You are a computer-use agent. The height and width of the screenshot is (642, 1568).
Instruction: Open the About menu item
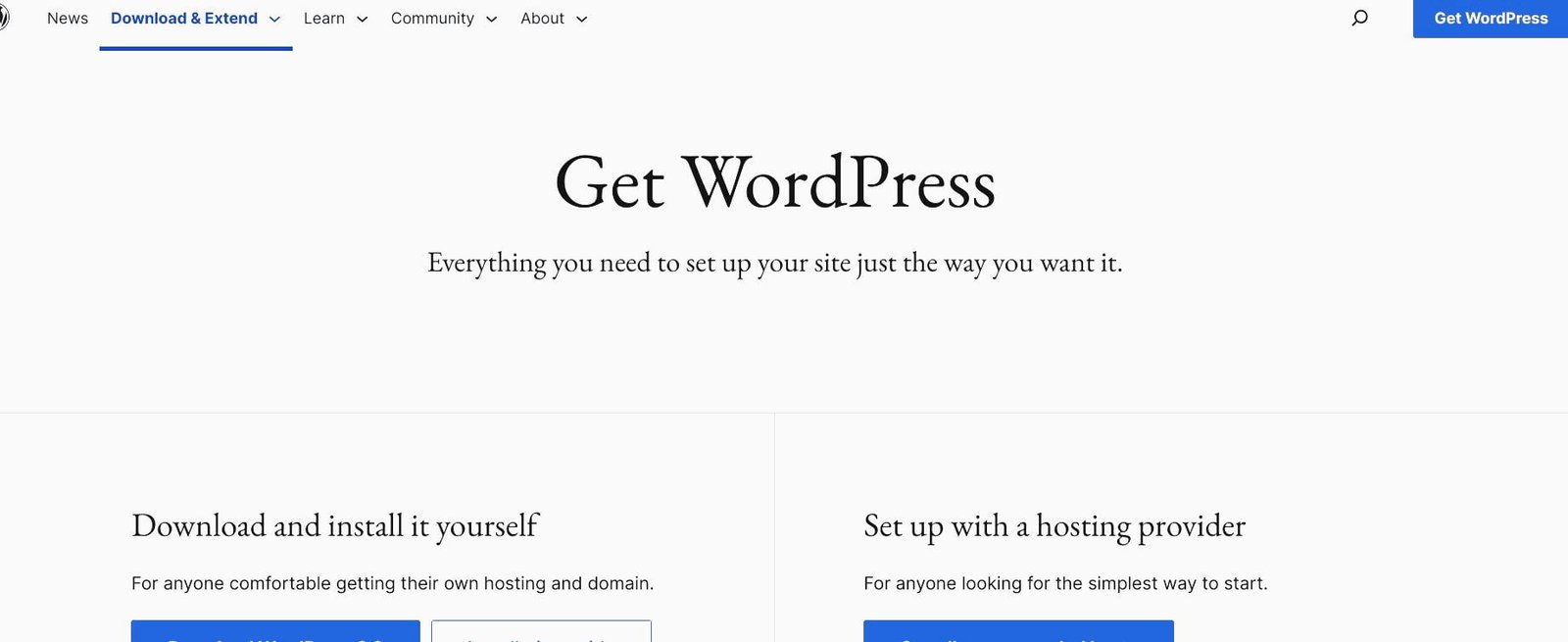[x=542, y=19]
